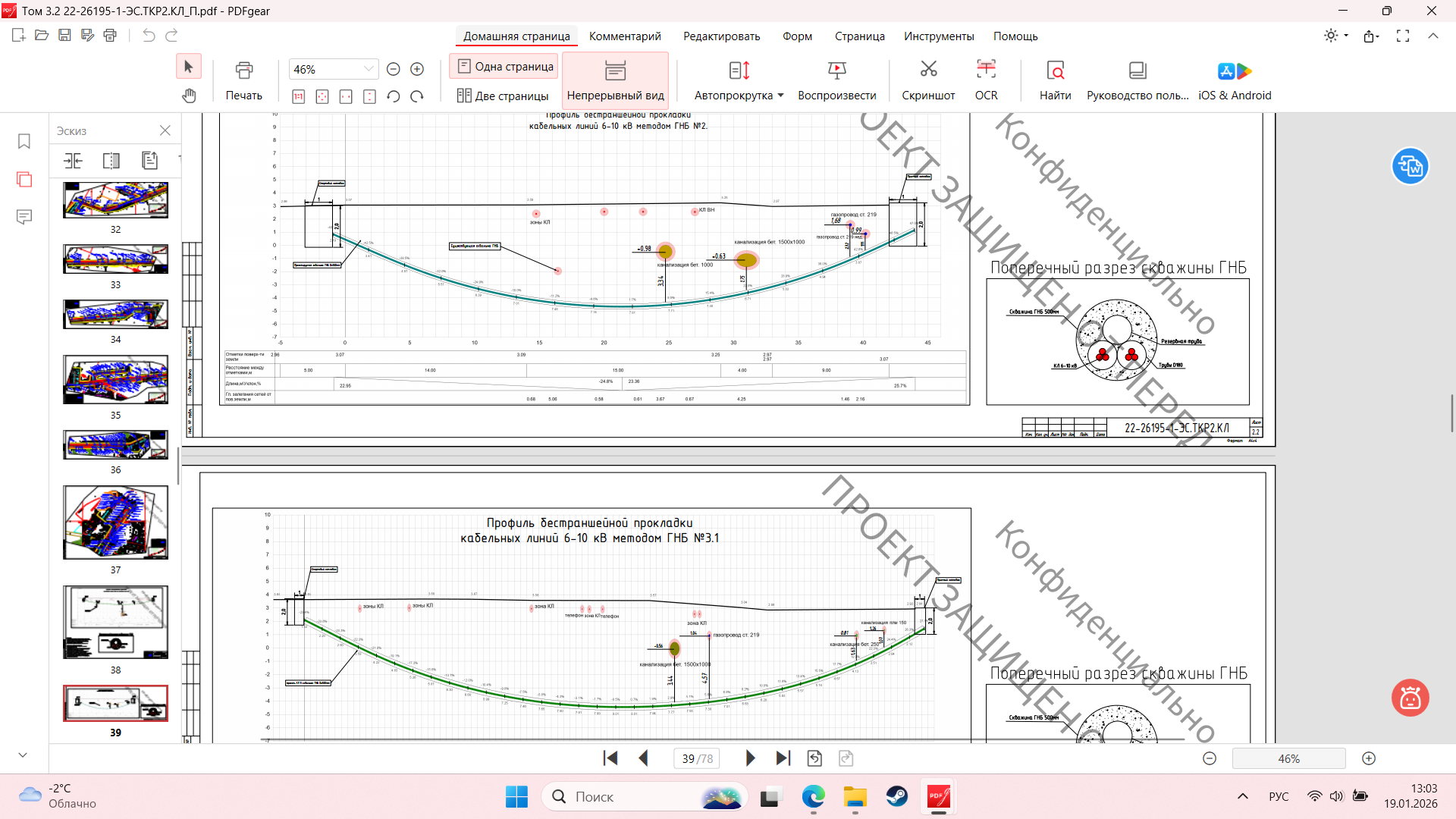Jump to the first page
The image size is (1456, 819).
610,758
